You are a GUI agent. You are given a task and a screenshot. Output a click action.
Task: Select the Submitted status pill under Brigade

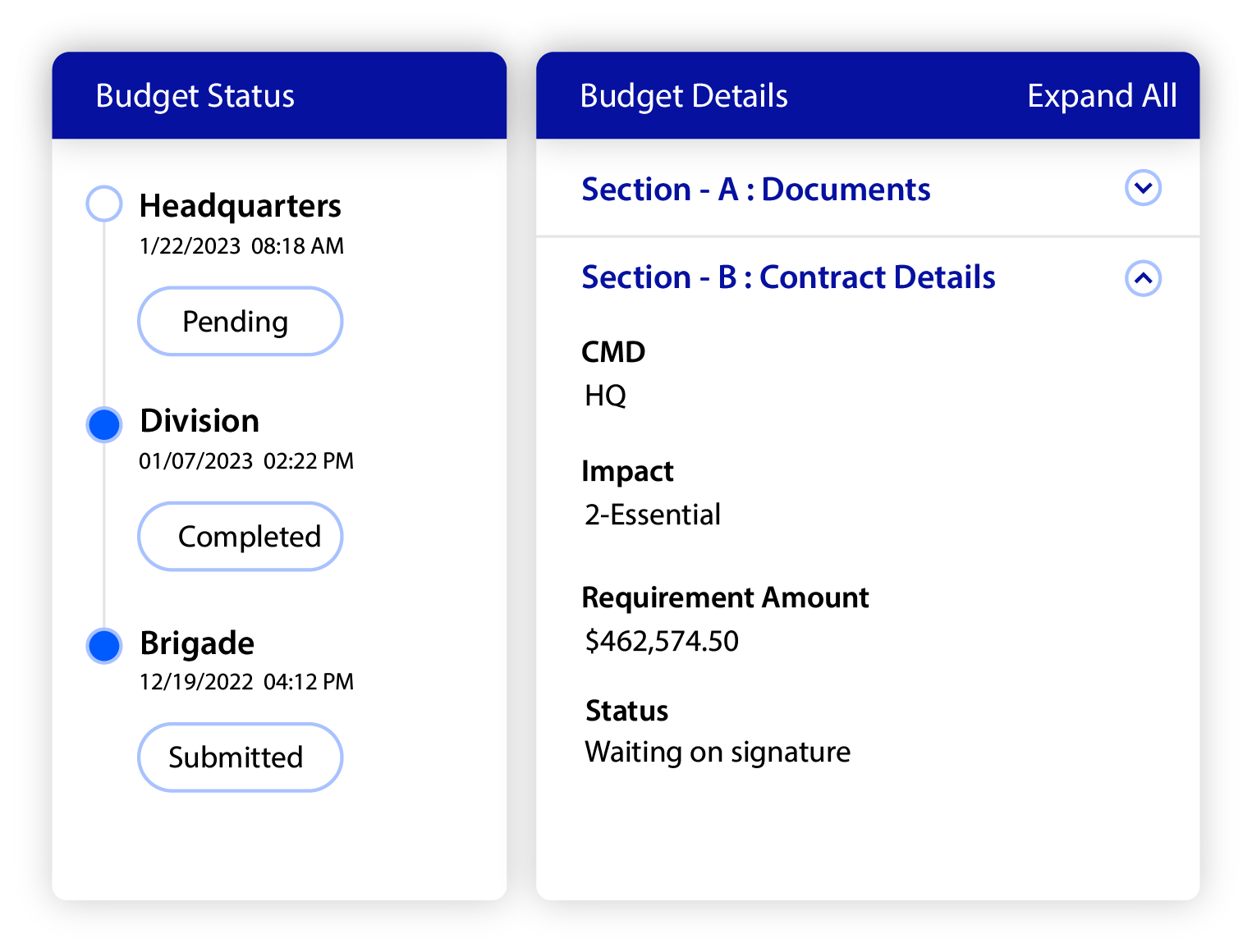coord(240,757)
